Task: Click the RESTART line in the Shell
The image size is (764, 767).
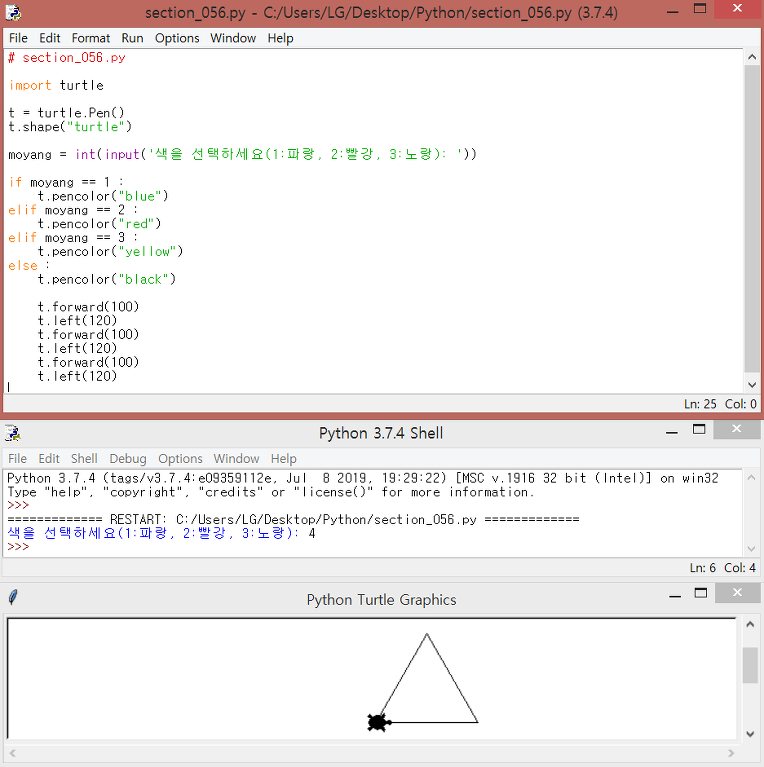Action: pos(293,519)
